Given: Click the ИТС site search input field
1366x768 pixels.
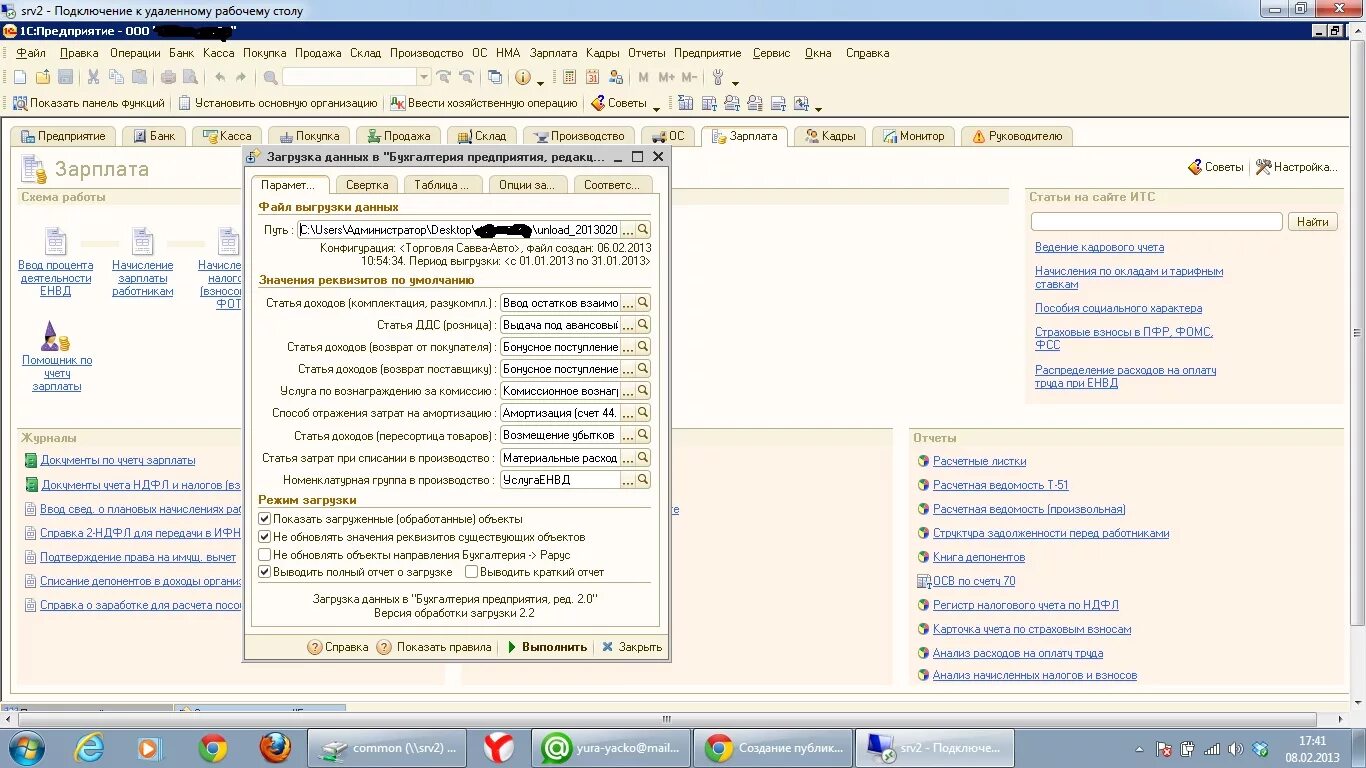Looking at the screenshot, I should click(1157, 222).
